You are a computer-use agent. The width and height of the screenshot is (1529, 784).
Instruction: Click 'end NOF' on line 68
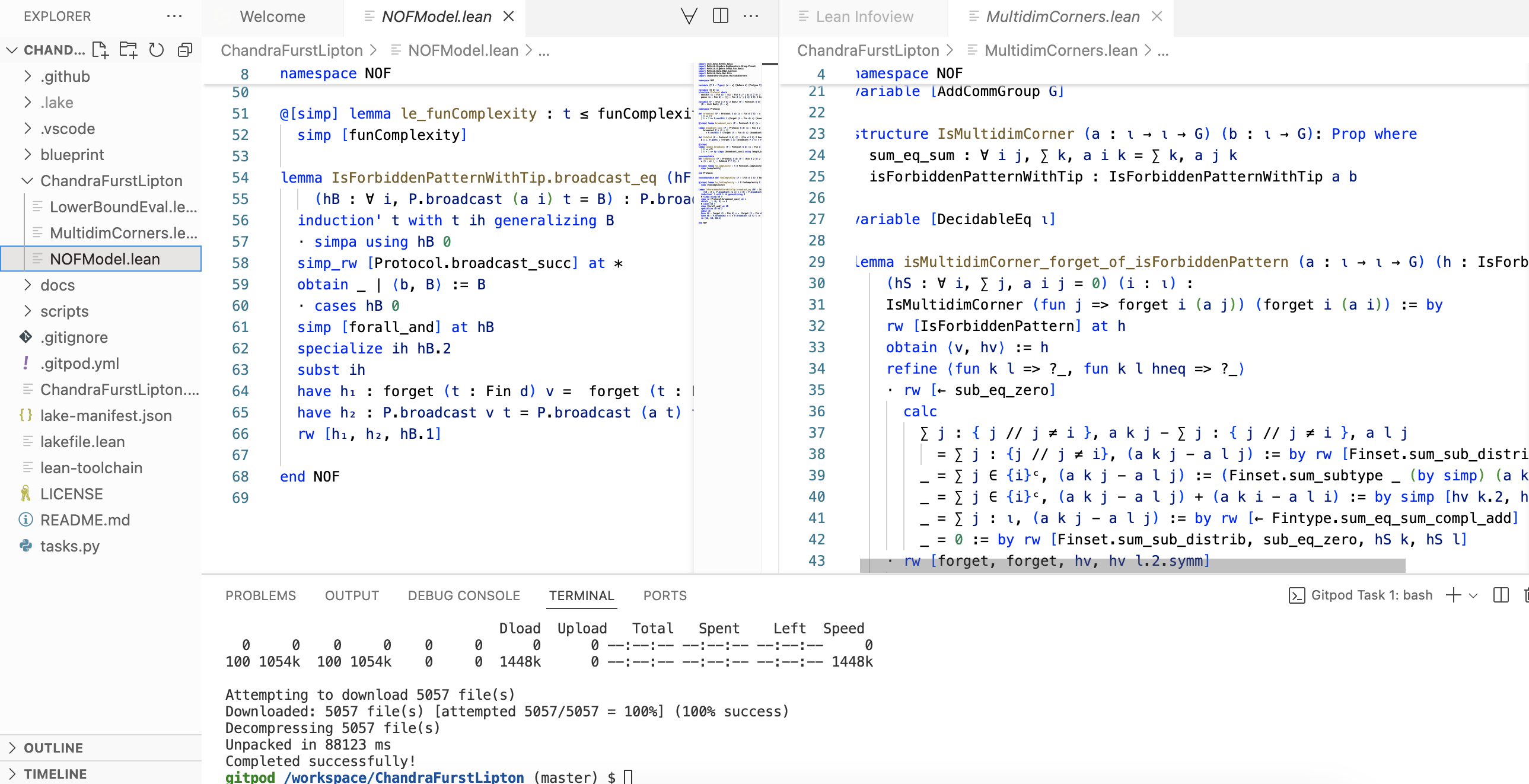coord(310,477)
